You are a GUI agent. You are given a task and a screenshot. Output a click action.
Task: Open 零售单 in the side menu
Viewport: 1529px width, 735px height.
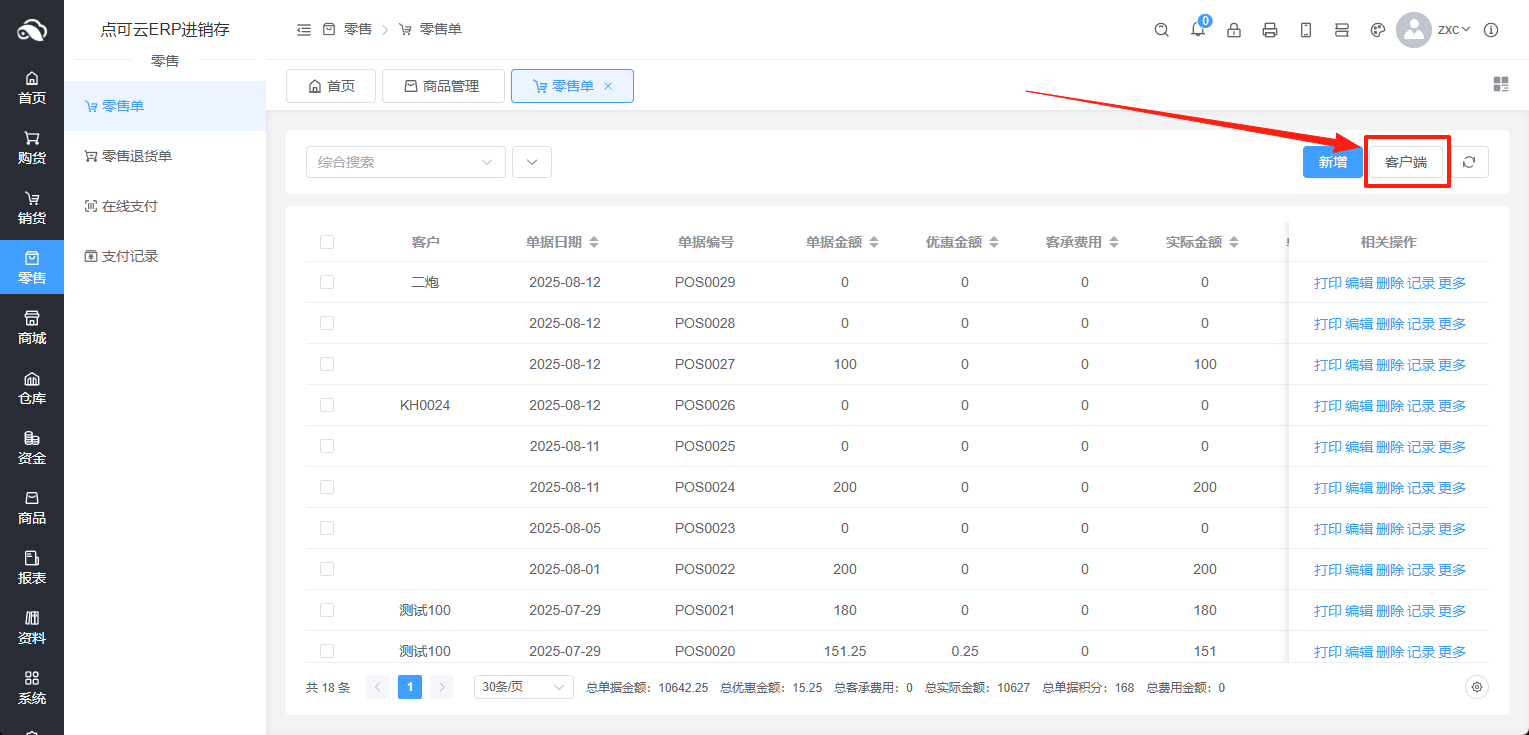pos(165,106)
